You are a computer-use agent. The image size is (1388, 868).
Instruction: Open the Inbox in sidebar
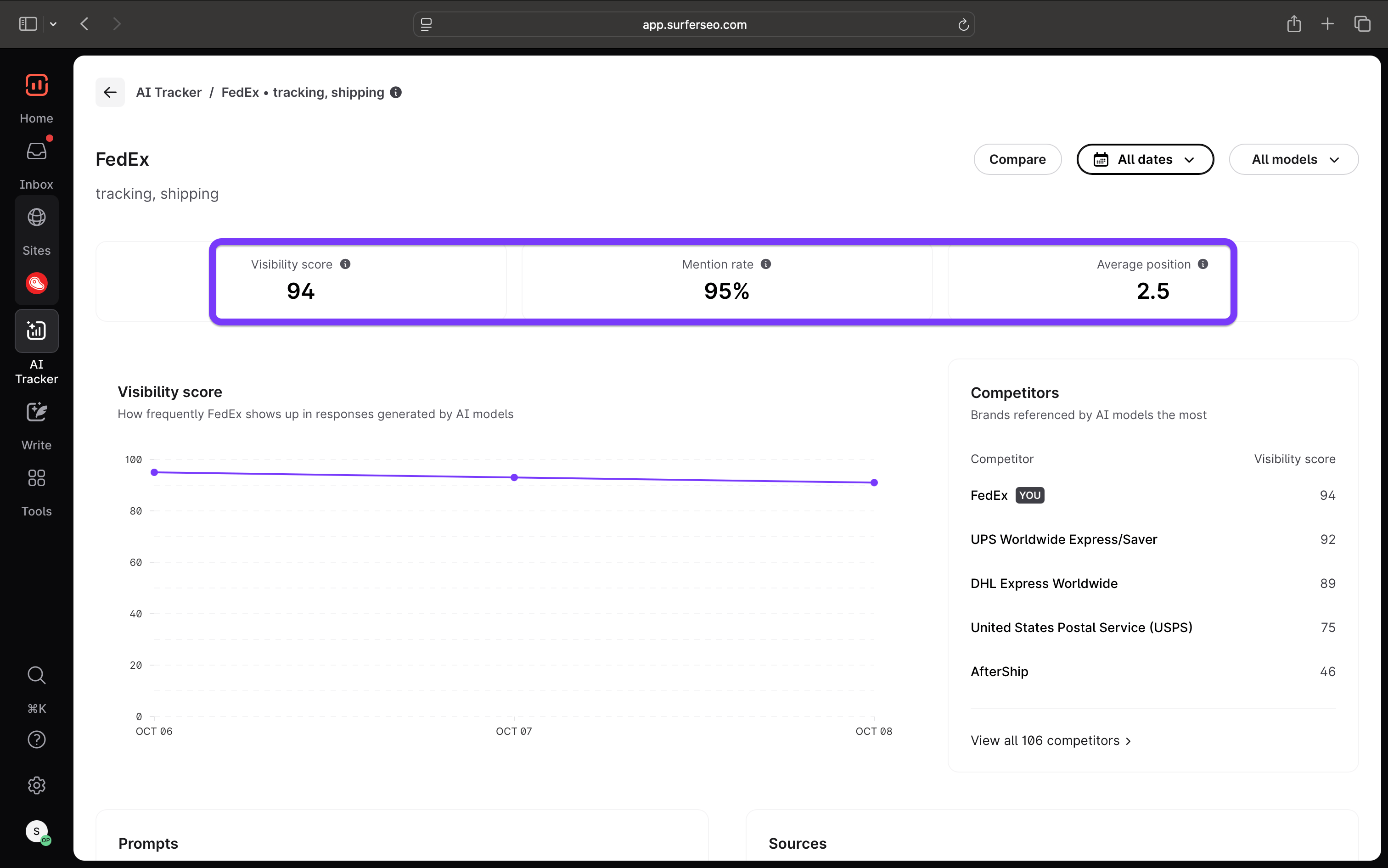point(36,151)
